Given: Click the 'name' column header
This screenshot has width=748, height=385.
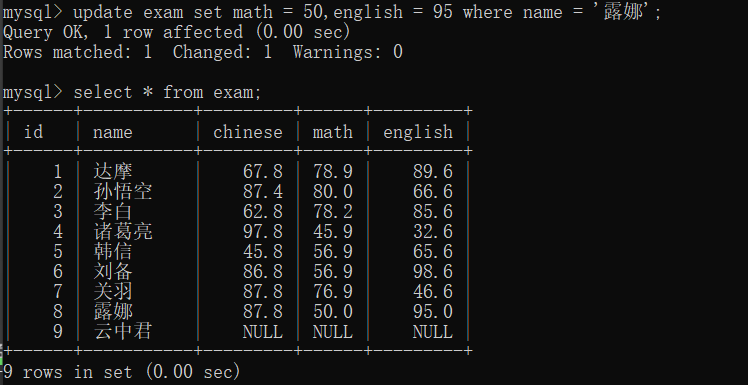Looking at the screenshot, I should 113,132.
